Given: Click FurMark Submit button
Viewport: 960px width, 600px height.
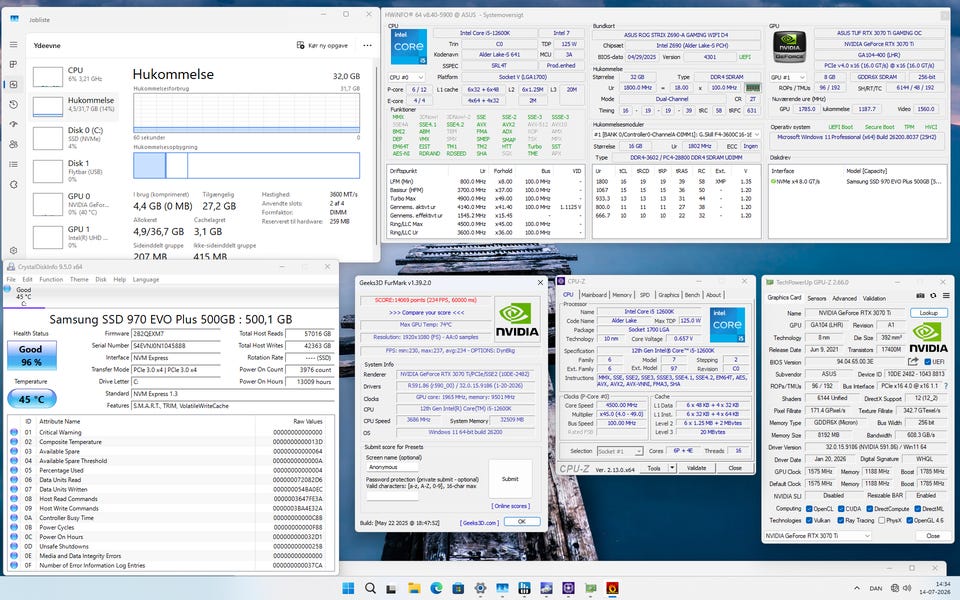Looking at the screenshot, I should [510, 479].
